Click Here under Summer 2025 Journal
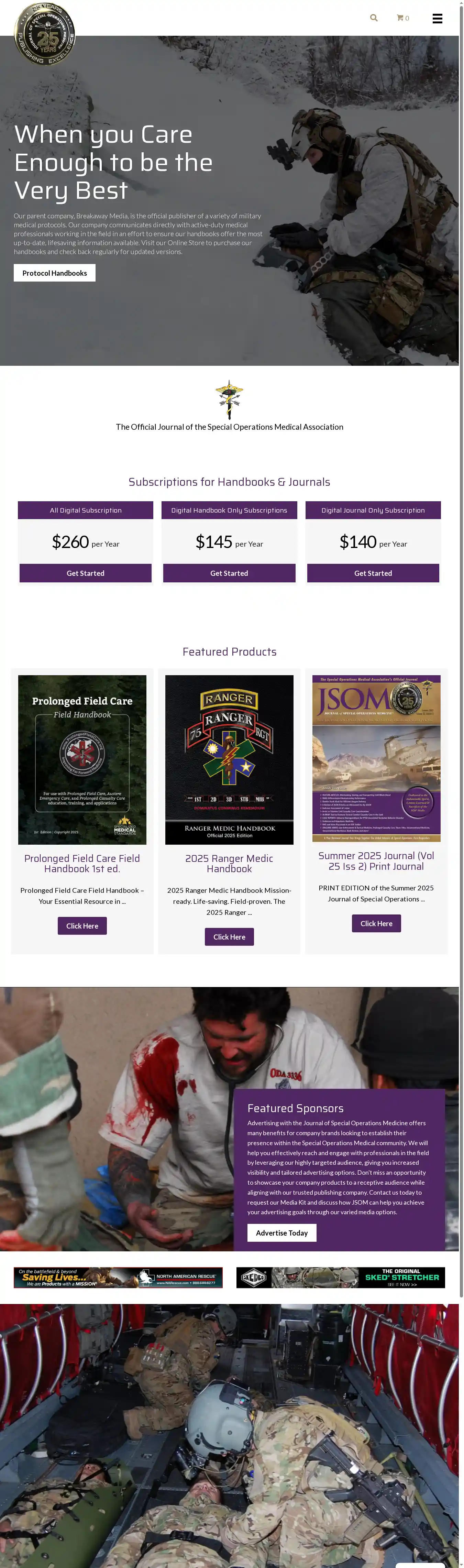The image size is (464, 1568). tap(376, 923)
